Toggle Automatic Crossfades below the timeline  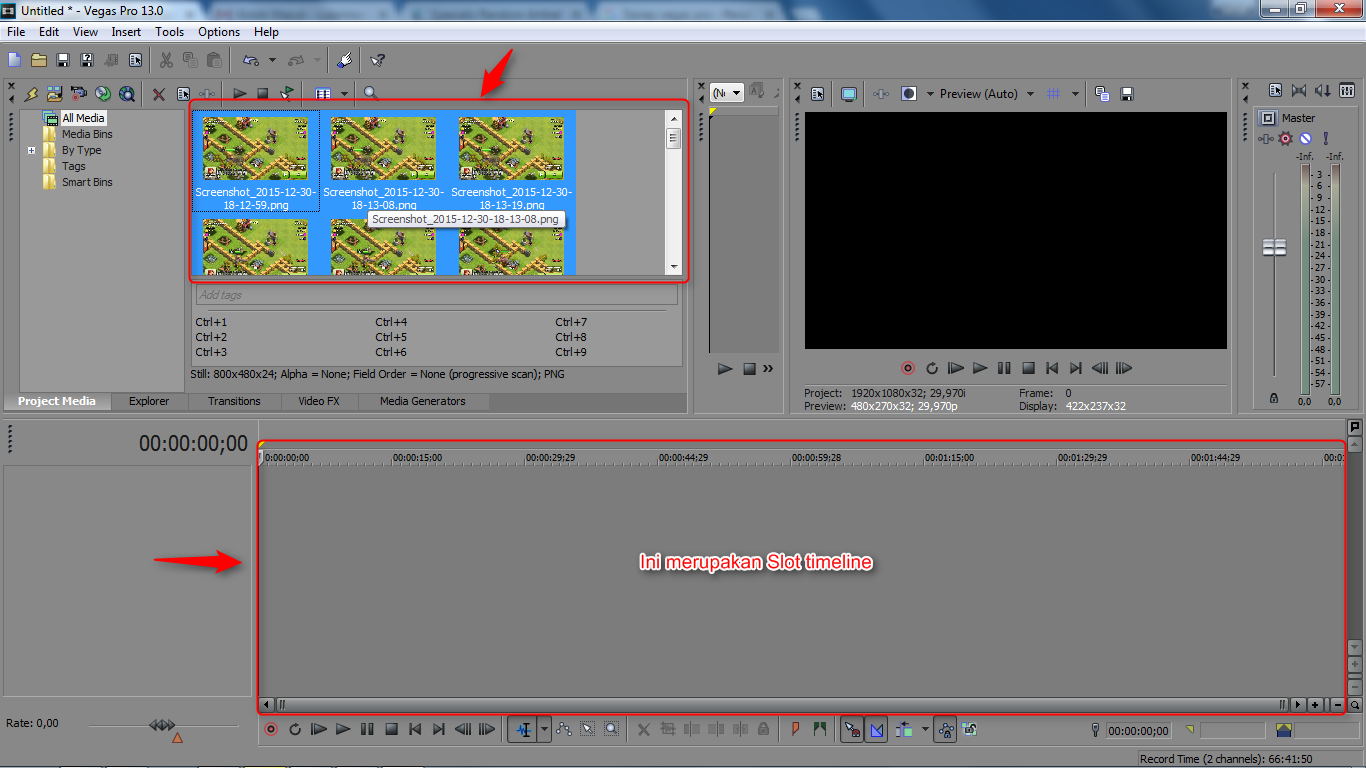[877, 730]
